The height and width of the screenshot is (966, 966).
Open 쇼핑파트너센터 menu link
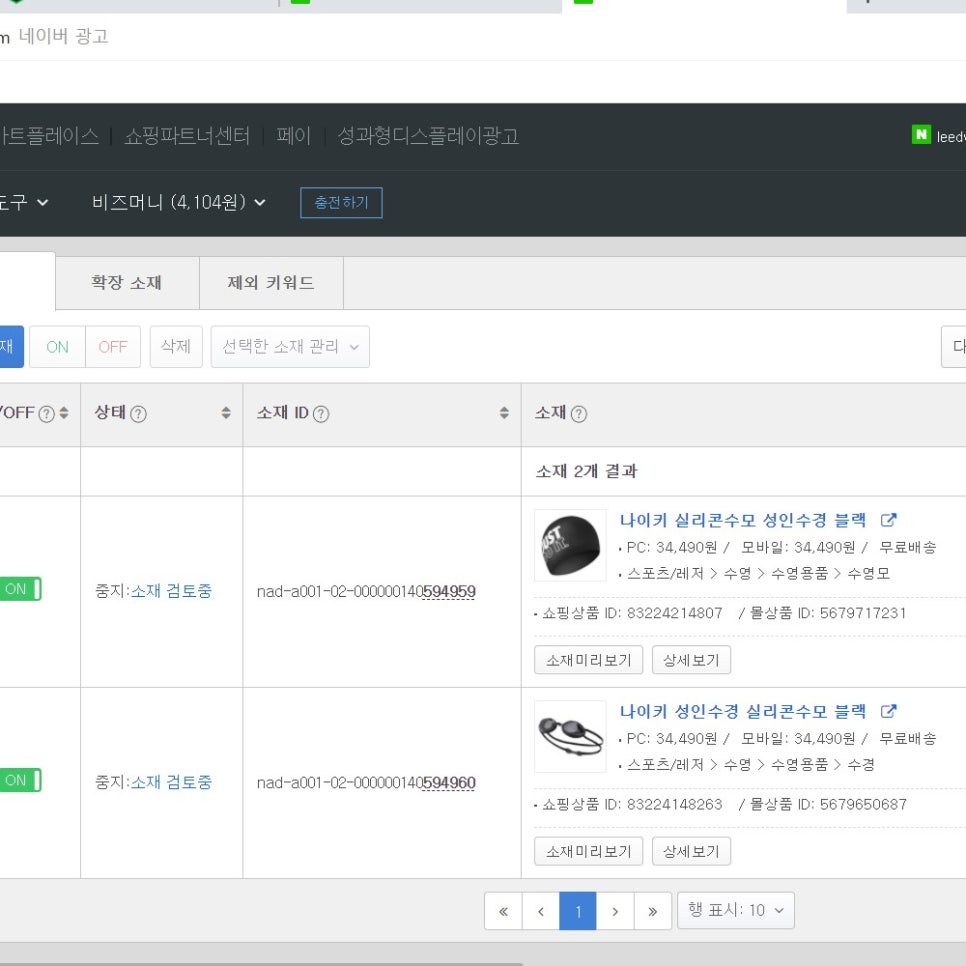pyautogui.click(x=187, y=136)
